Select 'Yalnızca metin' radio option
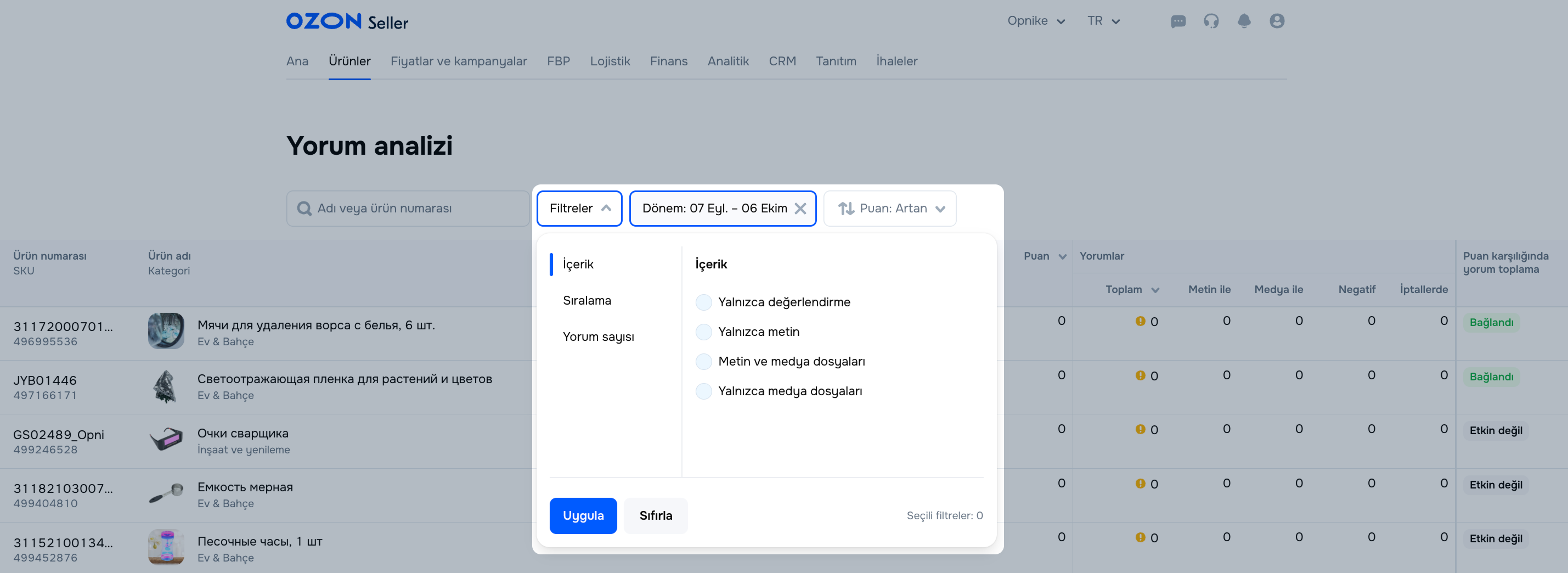The height and width of the screenshot is (573, 1568). click(x=704, y=332)
